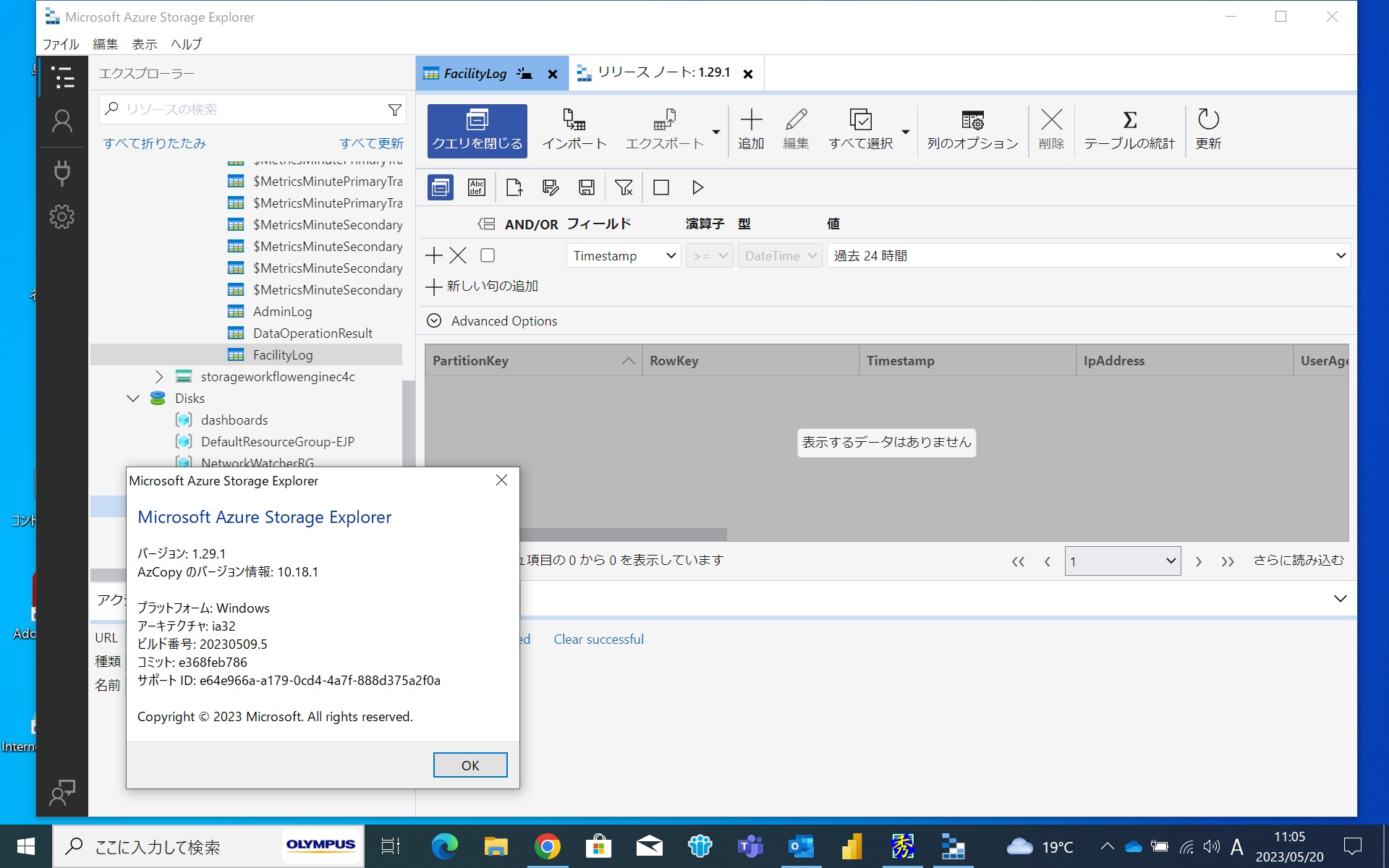Screen dimensions: 1389x868
Task: Open a saved query file
Action: 514,187
